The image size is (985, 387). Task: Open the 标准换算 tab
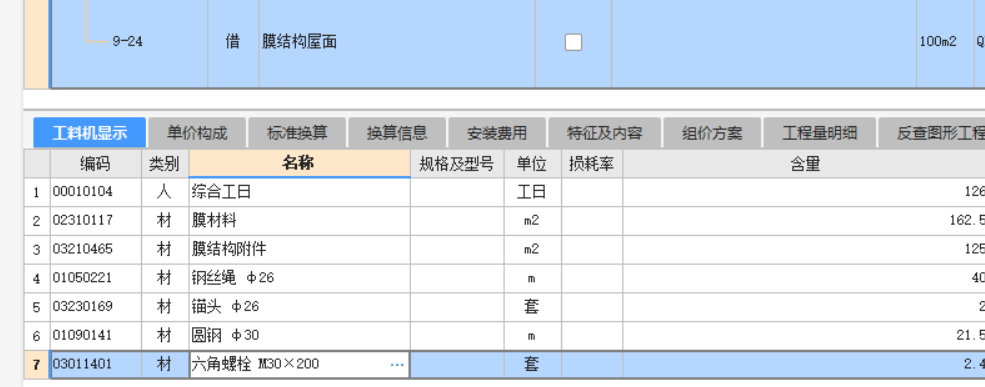[297, 133]
